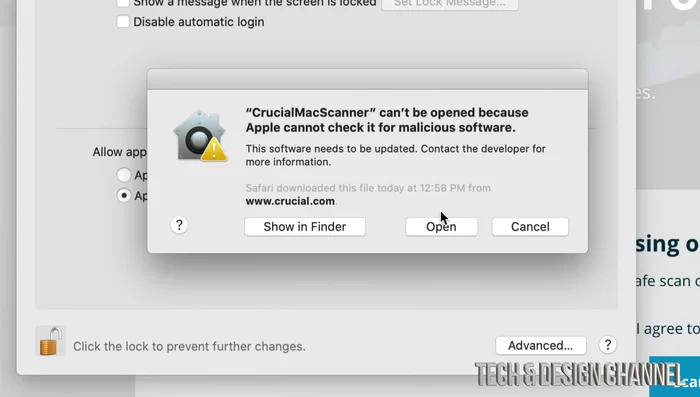Screen dimensions: 700x397
Task: Click the CrucialMacScanner can't be opened heading
Action: (x=387, y=120)
